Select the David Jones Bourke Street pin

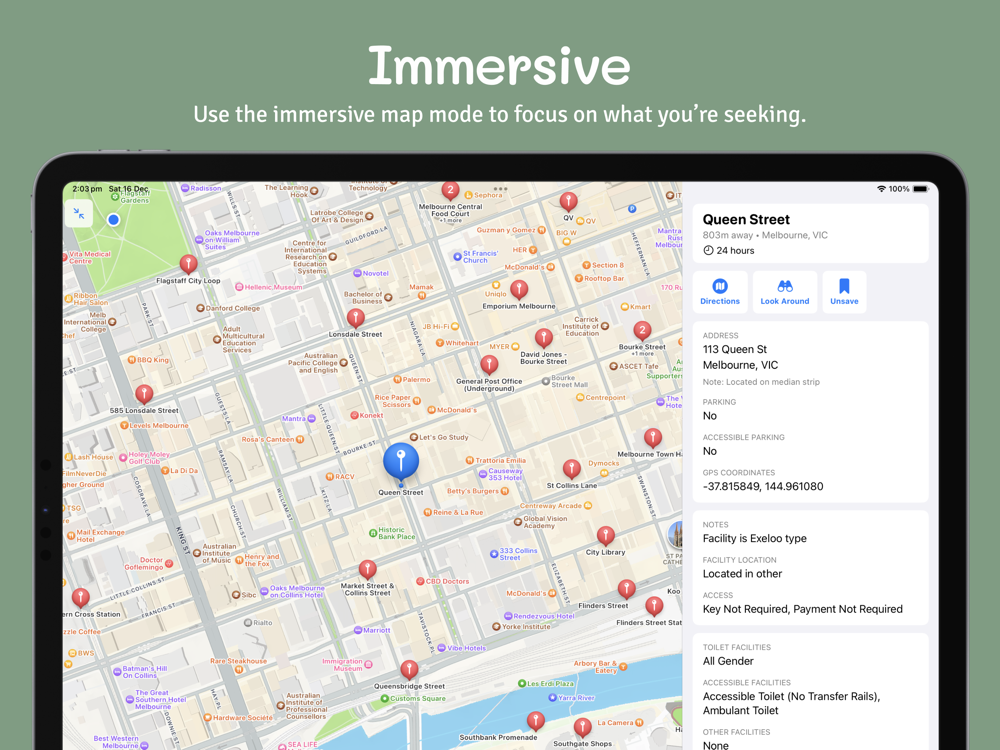click(x=543, y=337)
